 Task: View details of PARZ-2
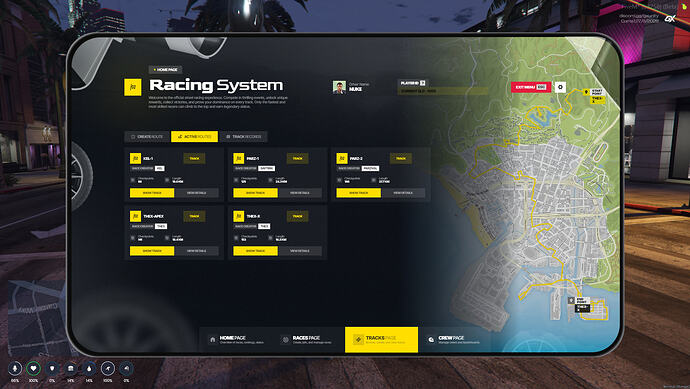[x=404, y=193]
